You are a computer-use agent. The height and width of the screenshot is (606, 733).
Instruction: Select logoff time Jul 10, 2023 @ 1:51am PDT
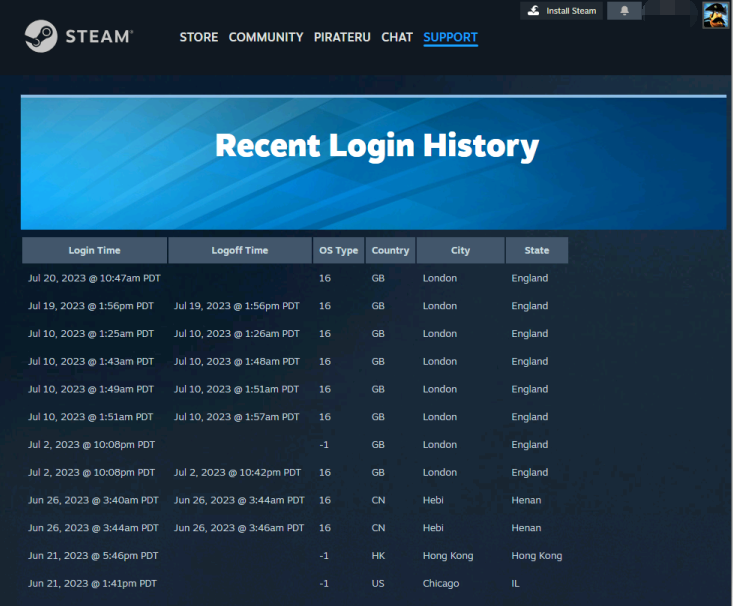[x=236, y=389]
